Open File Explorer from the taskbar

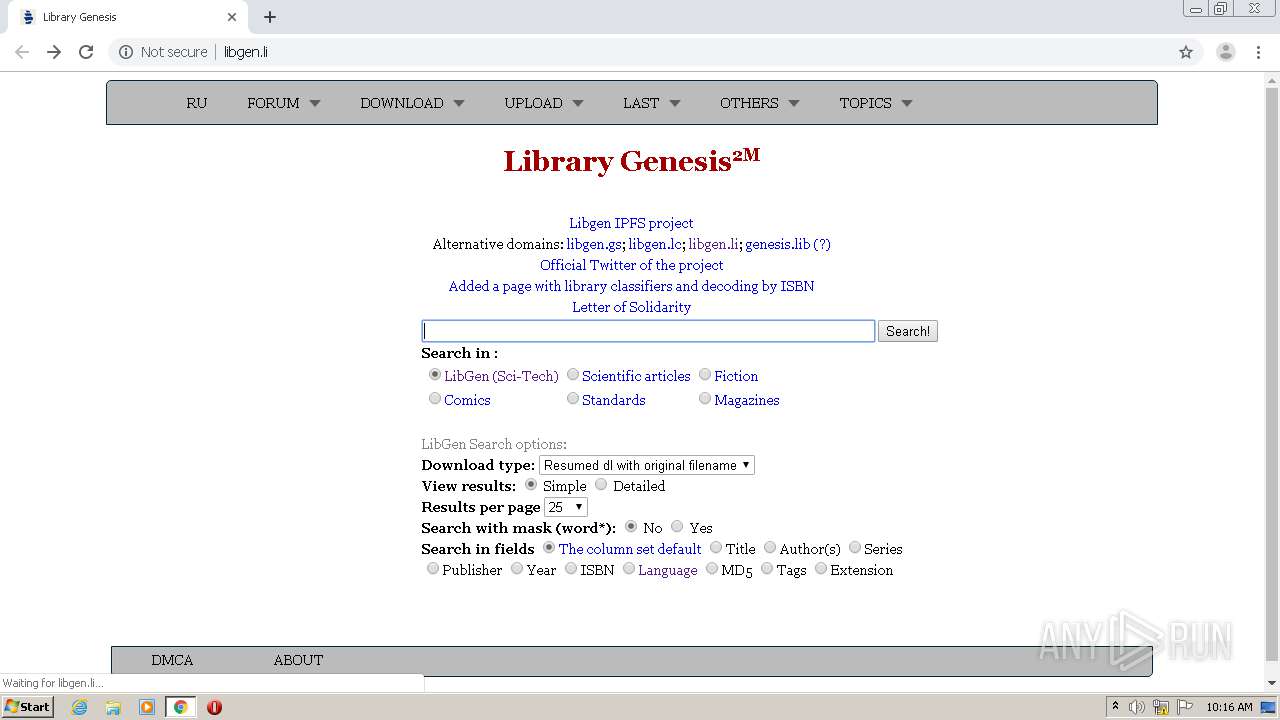(113, 707)
